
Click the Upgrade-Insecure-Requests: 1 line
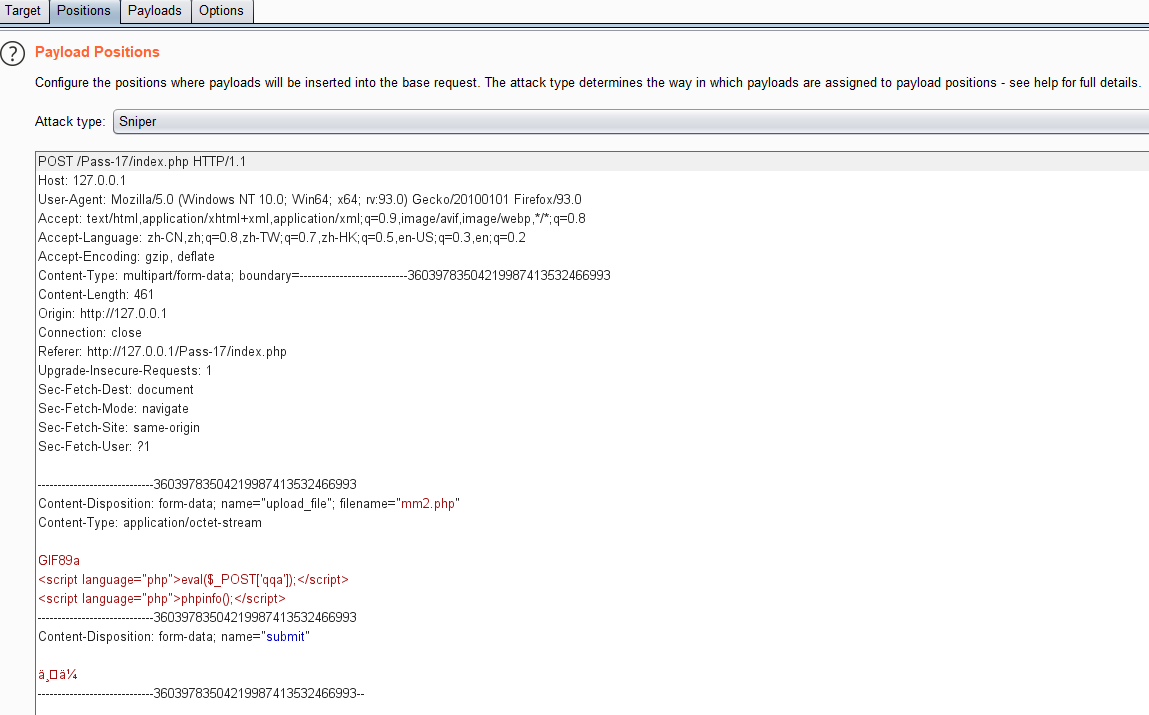(125, 371)
